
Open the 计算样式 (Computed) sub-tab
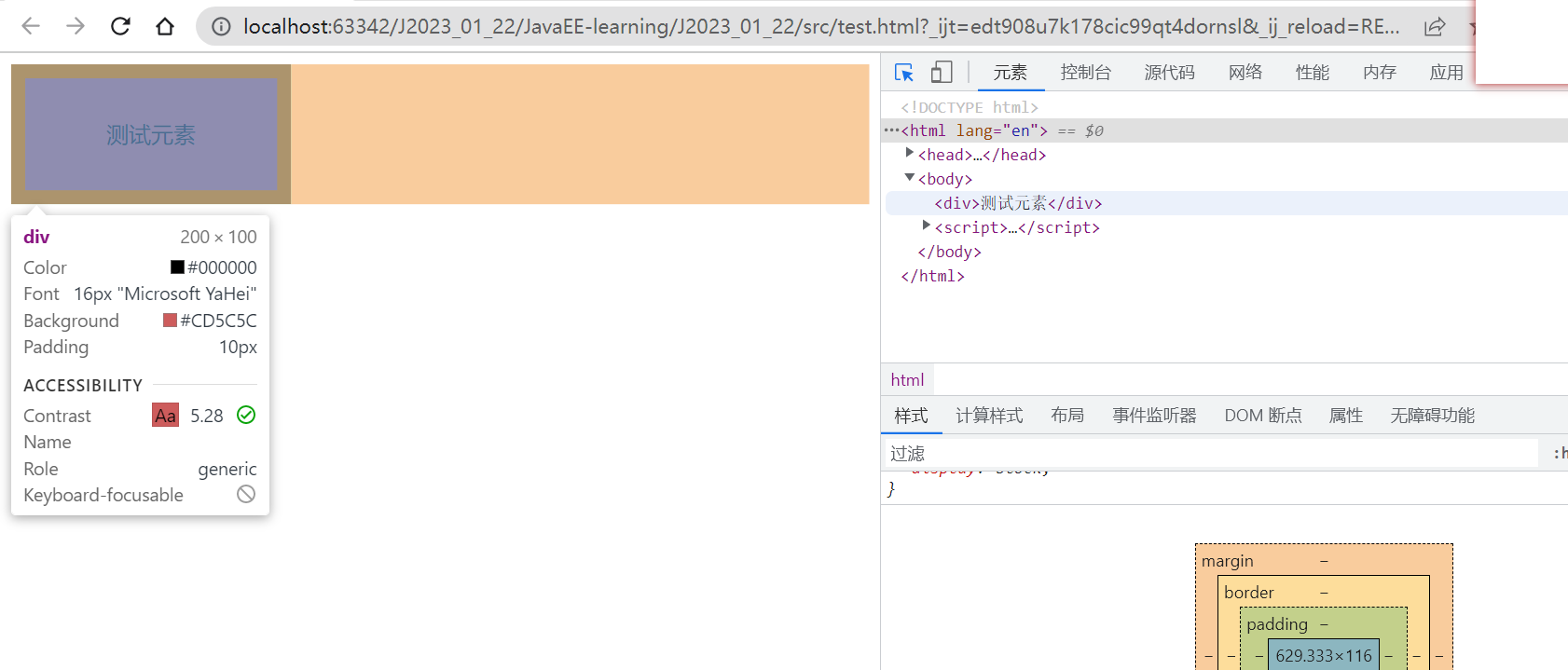pos(989,416)
